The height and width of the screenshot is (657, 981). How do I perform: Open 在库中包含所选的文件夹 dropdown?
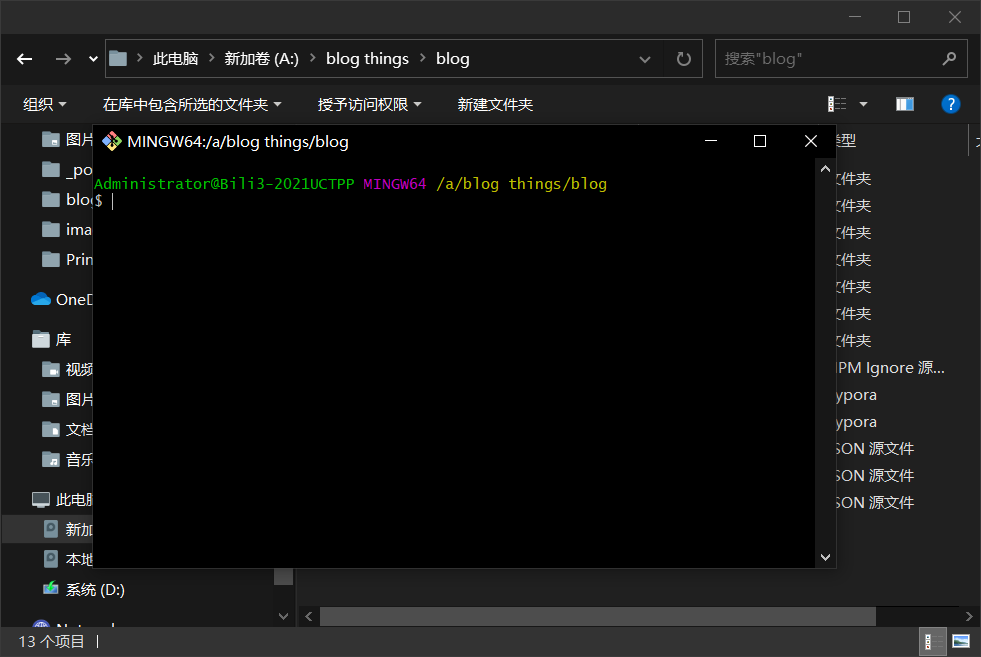pos(192,104)
